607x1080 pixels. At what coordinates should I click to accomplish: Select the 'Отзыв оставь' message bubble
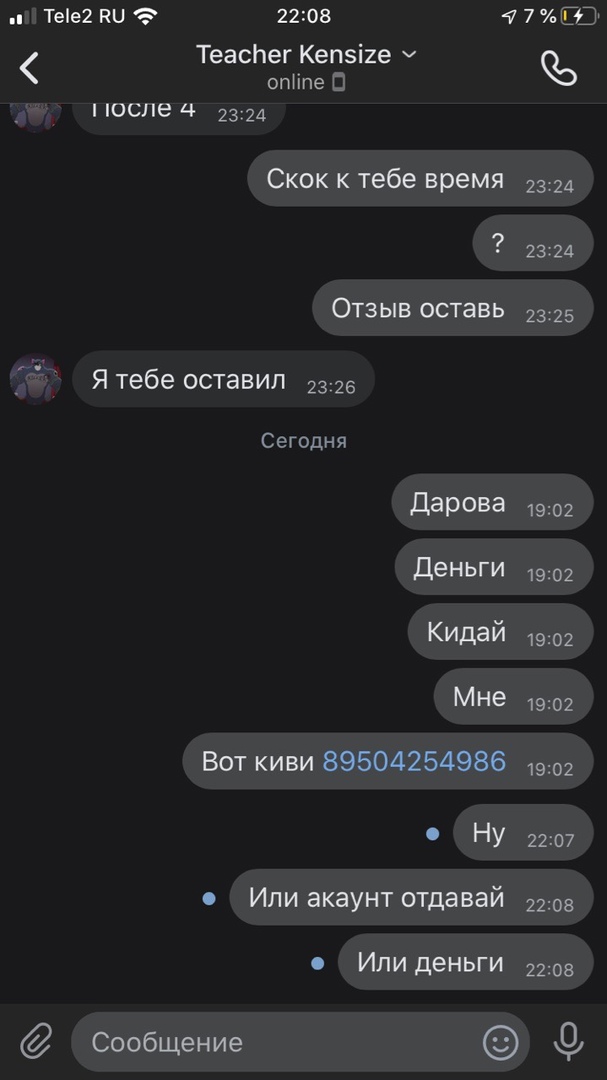pos(453,308)
